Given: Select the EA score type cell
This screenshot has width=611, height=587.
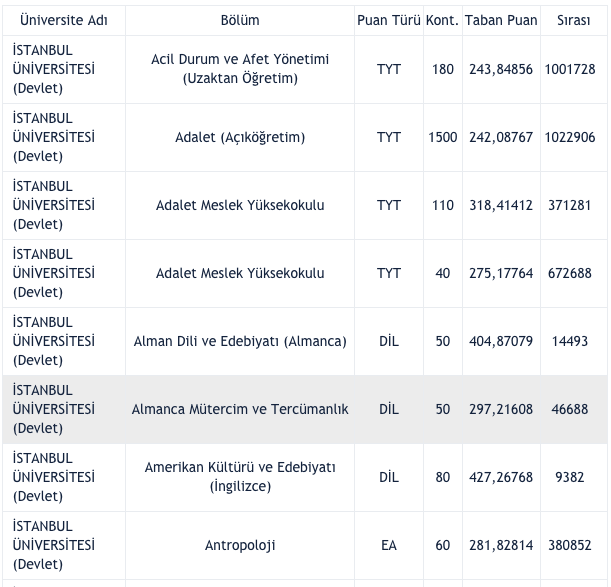Looking at the screenshot, I should [389, 545].
